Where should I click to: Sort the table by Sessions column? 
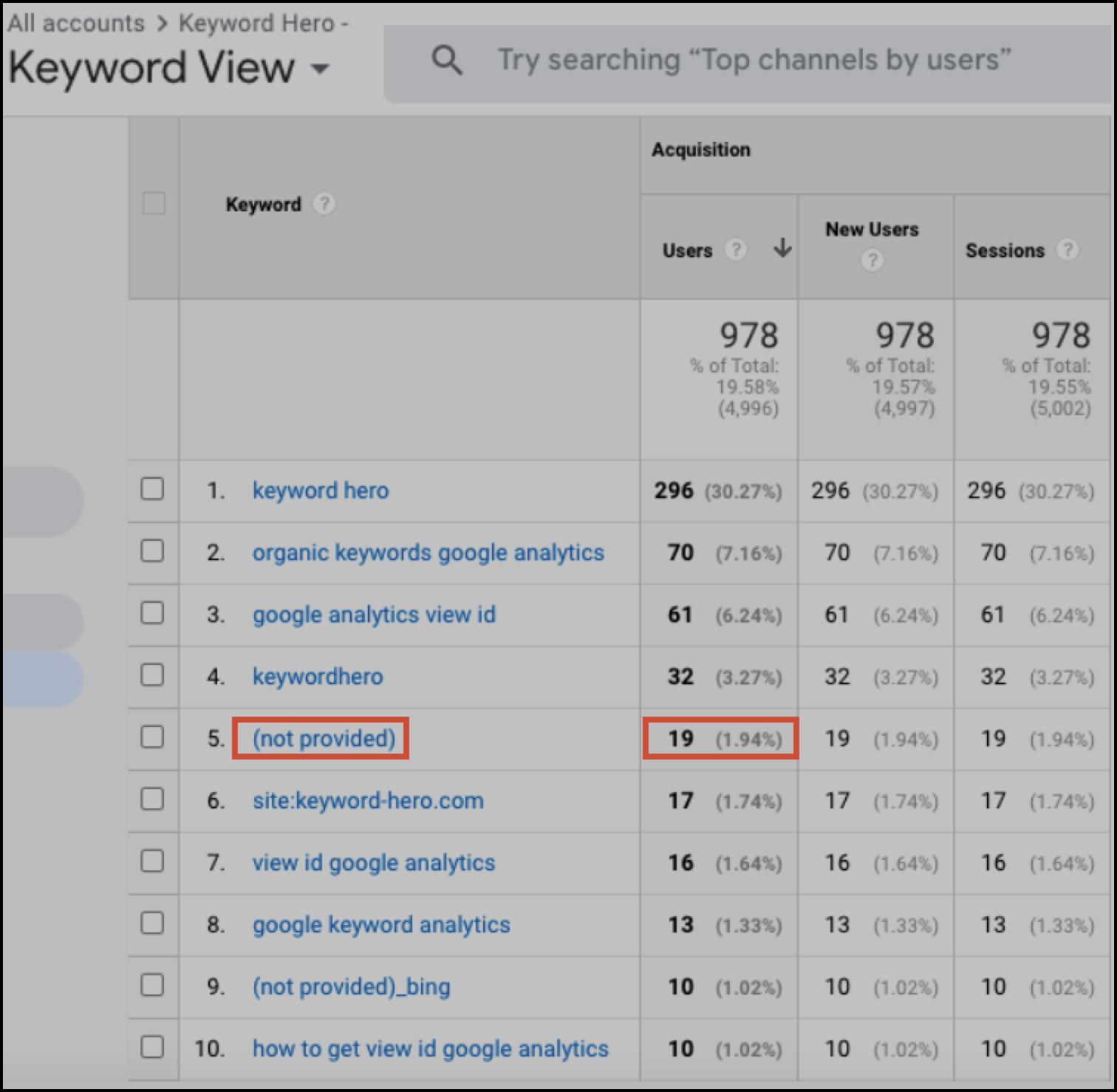(x=1005, y=250)
